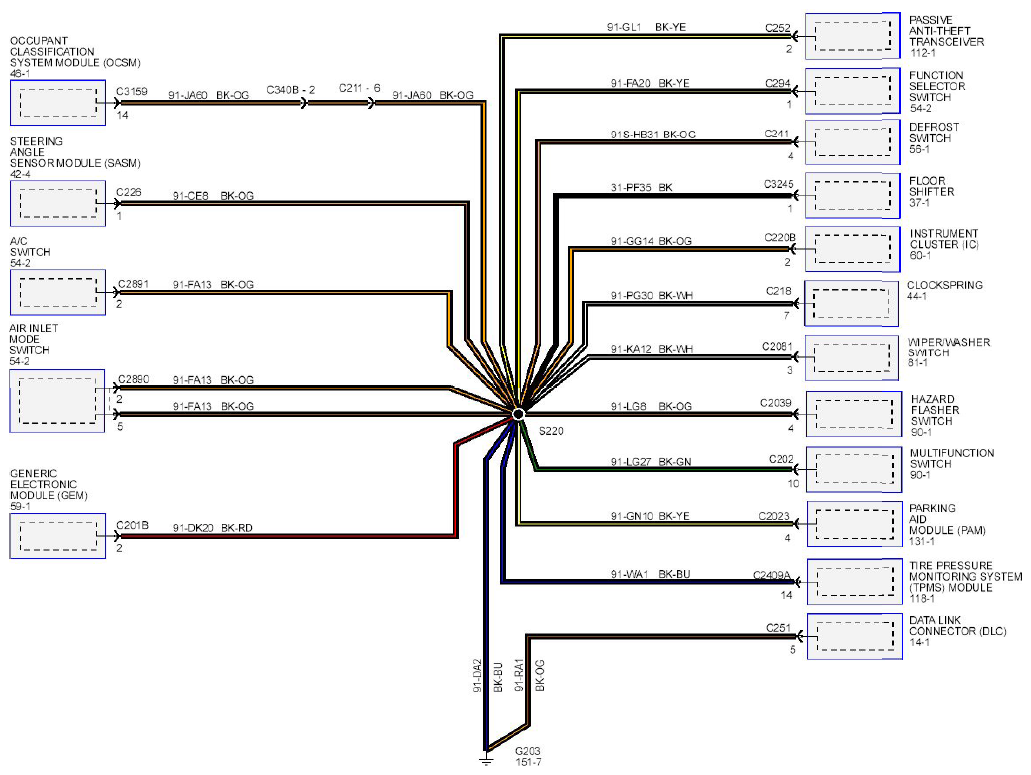Click the 91-WA1 BK-BU wire label
This screenshot has height=775, width=1031.
[650, 574]
